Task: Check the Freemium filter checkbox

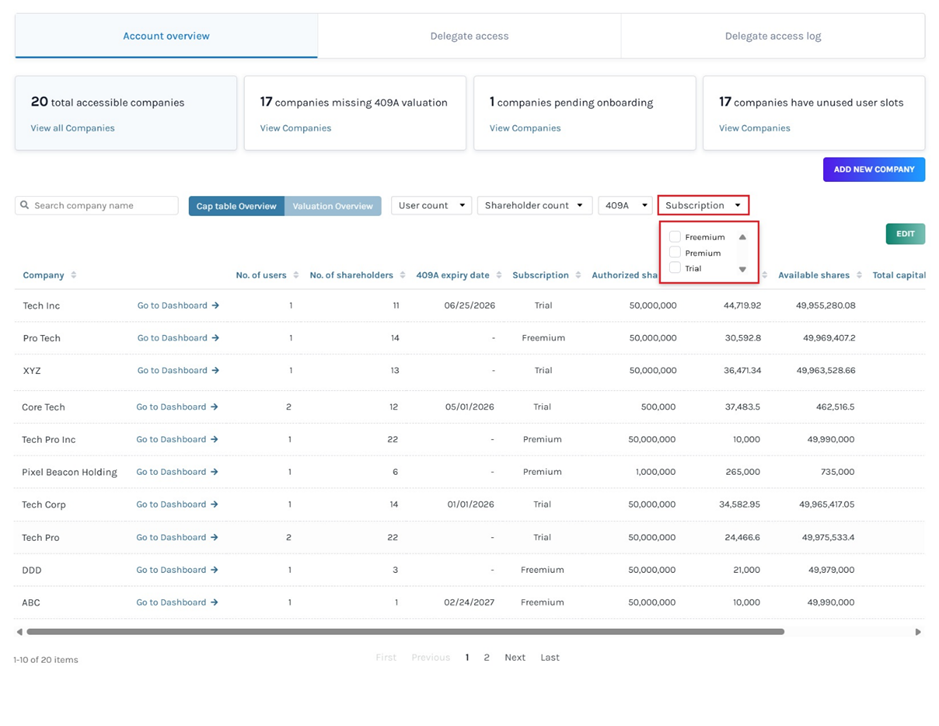Action: (x=675, y=237)
